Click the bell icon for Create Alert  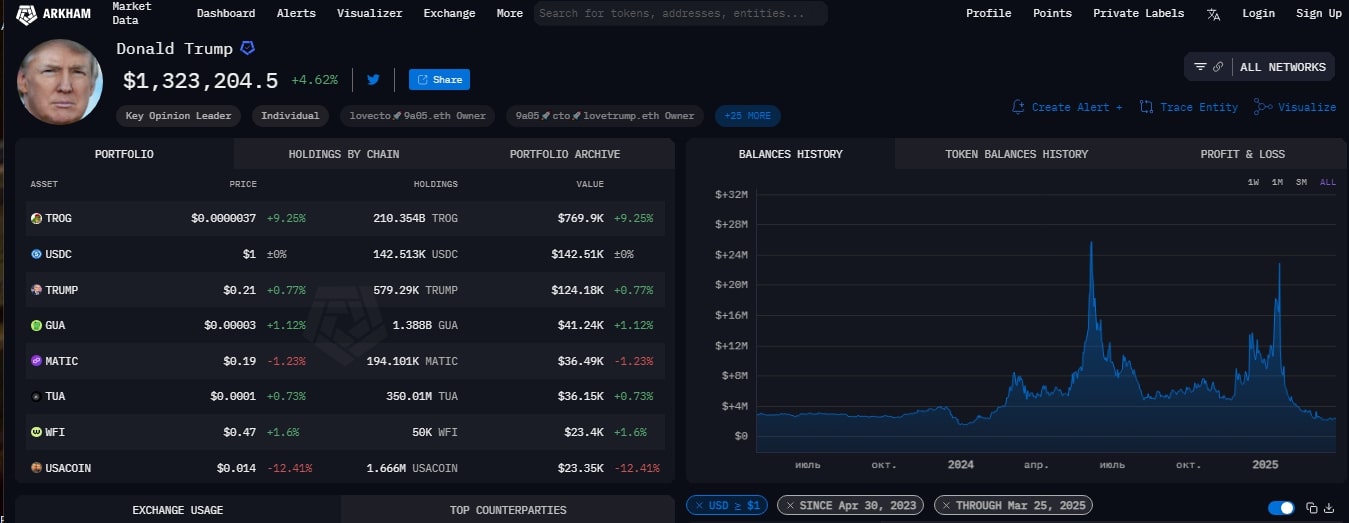click(1018, 107)
